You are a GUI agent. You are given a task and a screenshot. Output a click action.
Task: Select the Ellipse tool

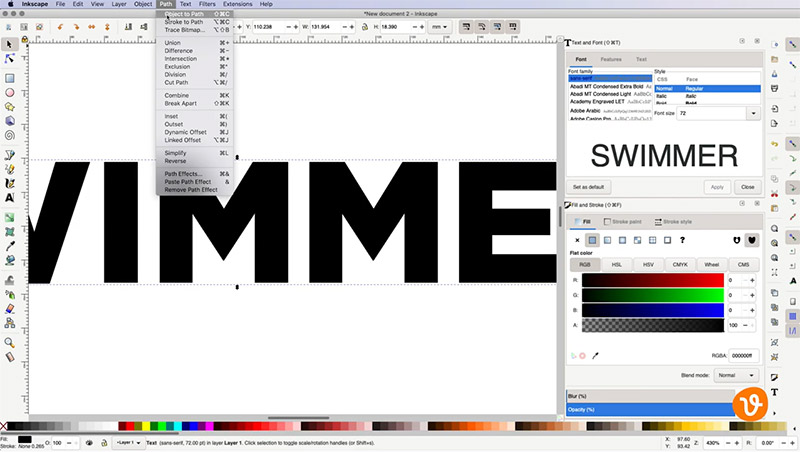pyautogui.click(x=9, y=92)
